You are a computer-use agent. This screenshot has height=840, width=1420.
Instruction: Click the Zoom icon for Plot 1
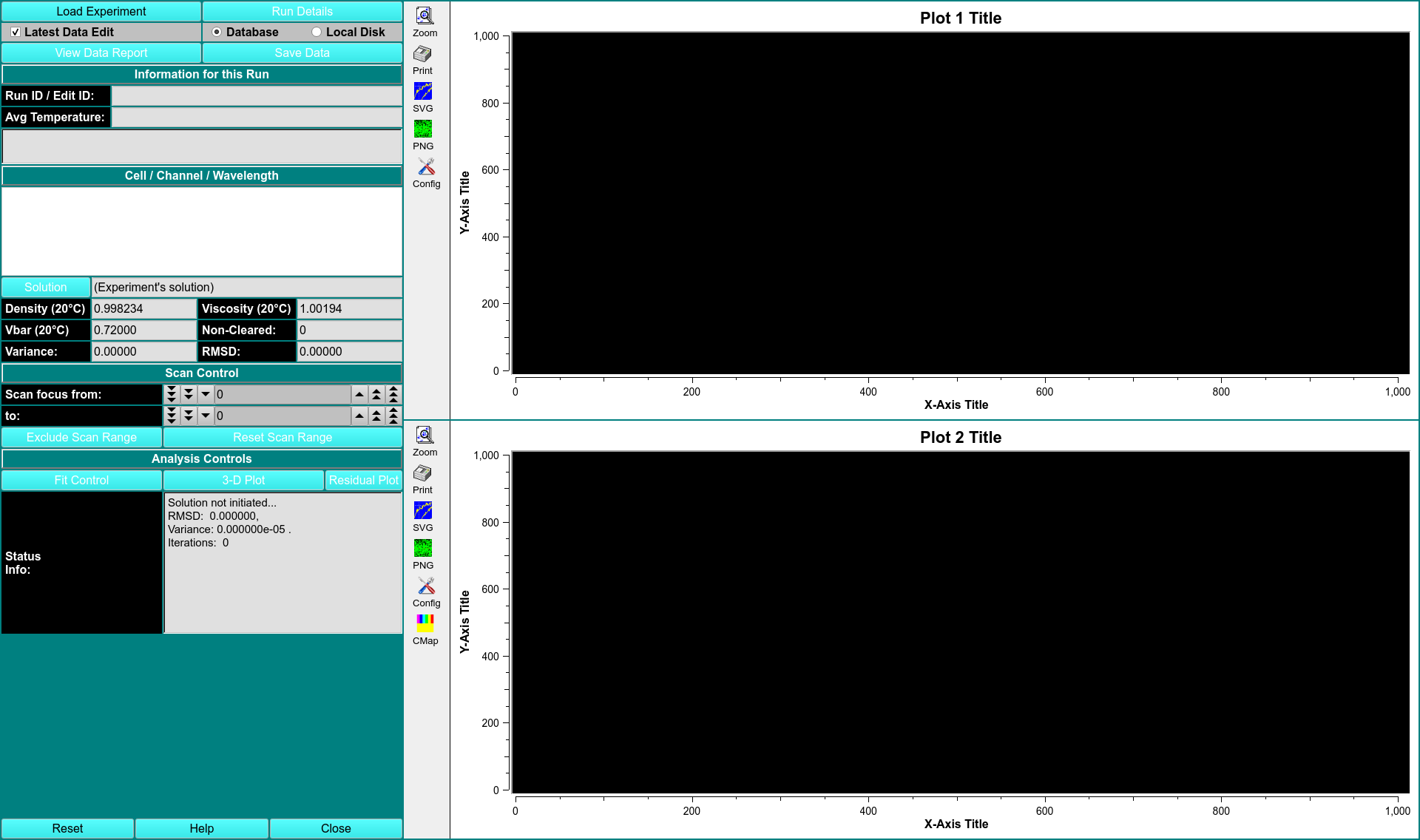[x=425, y=16]
